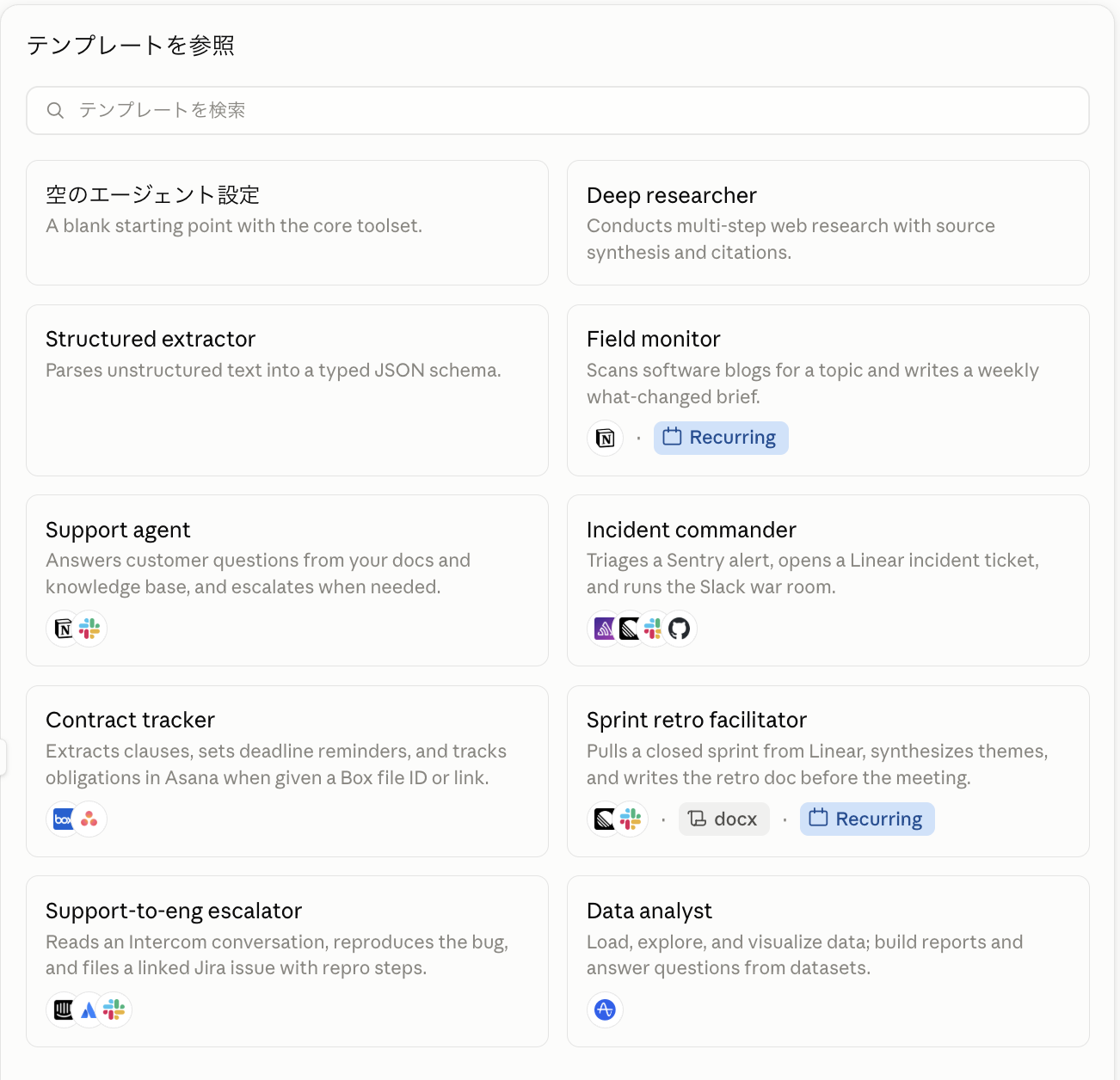This screenshot has width=1120, height=1080.
Task: Click the Sentry icon in Incident commander card
Action: click(x=605, y=629)
